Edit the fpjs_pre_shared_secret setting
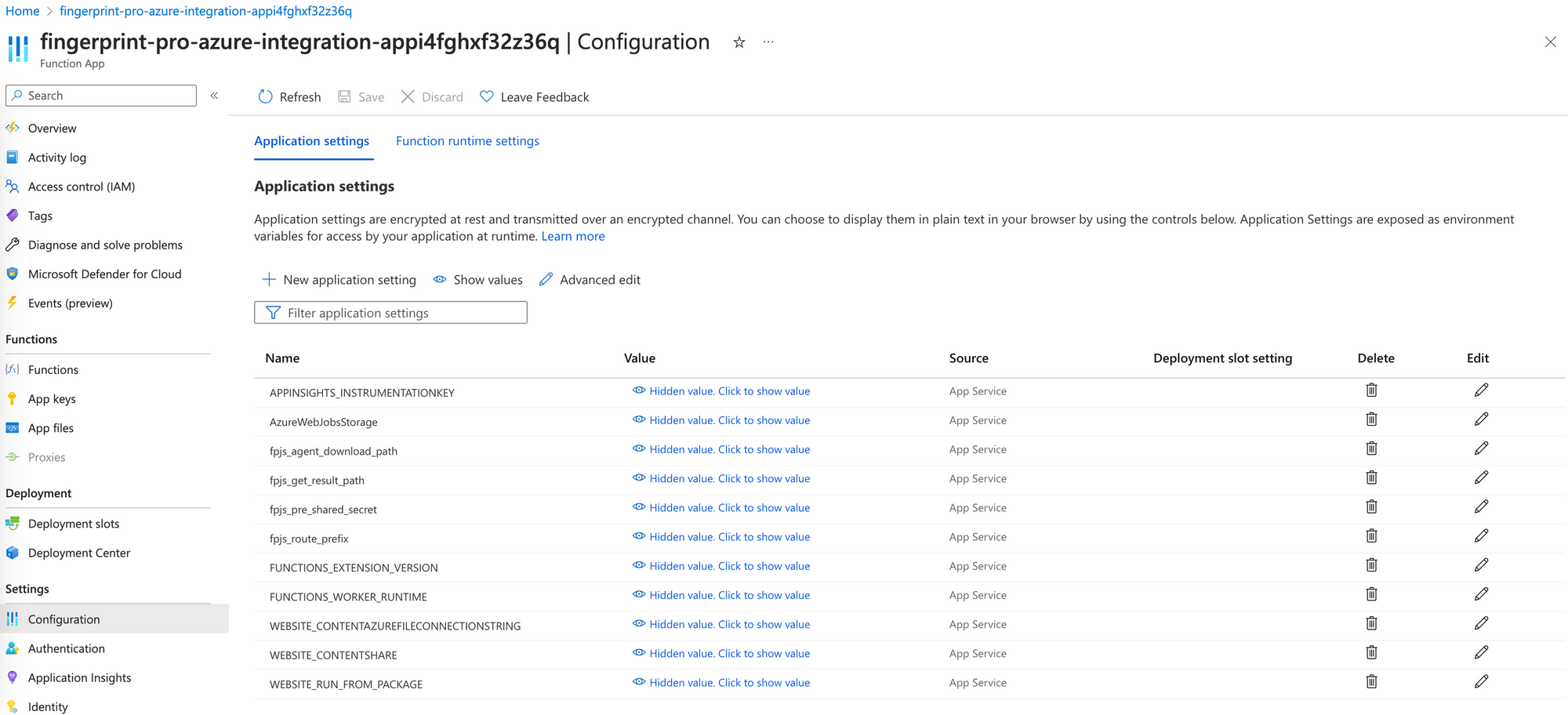1568x715 pixels. (x=1481, y=506)
